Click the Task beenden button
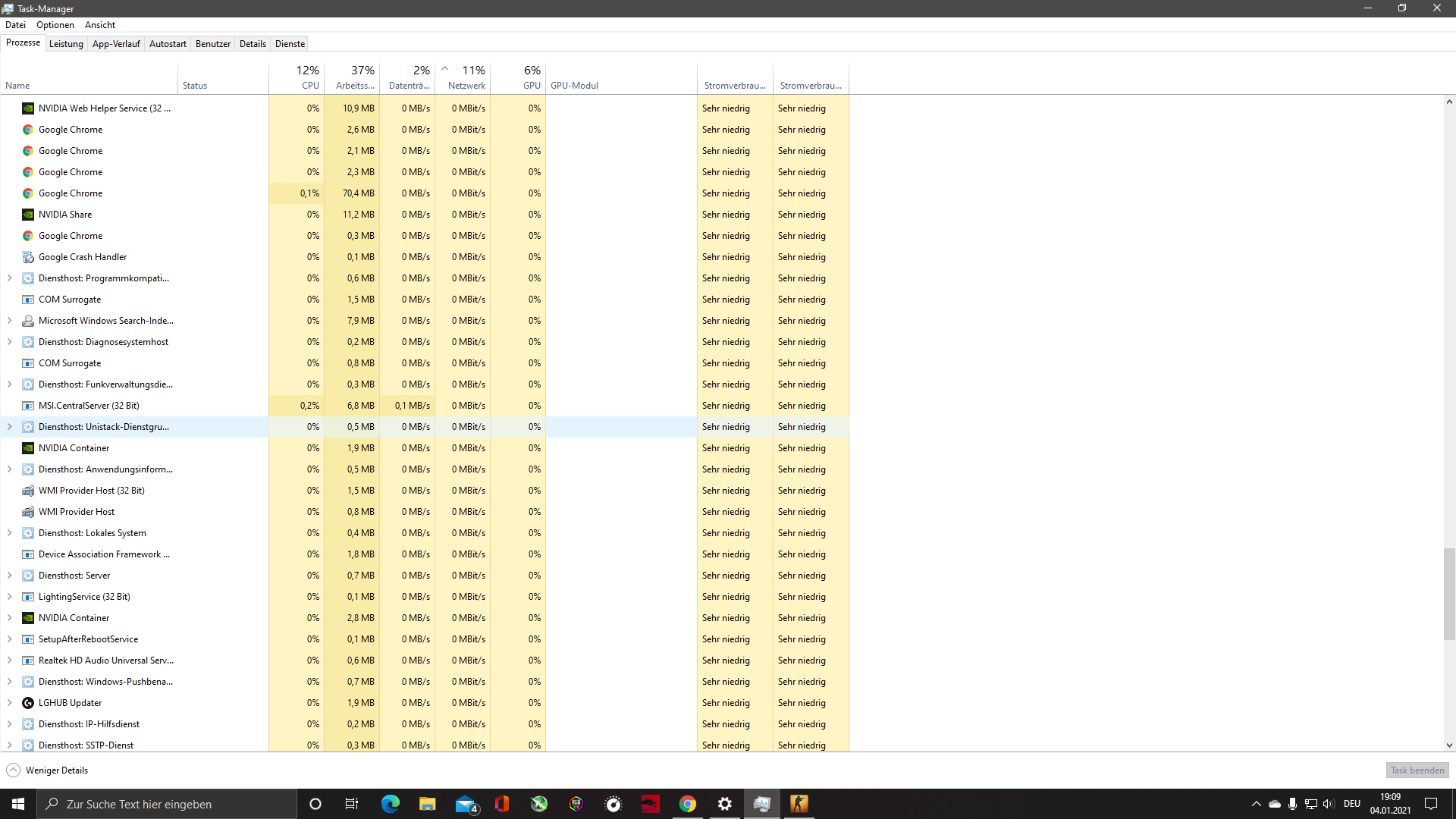 (x=1417, y=770)
